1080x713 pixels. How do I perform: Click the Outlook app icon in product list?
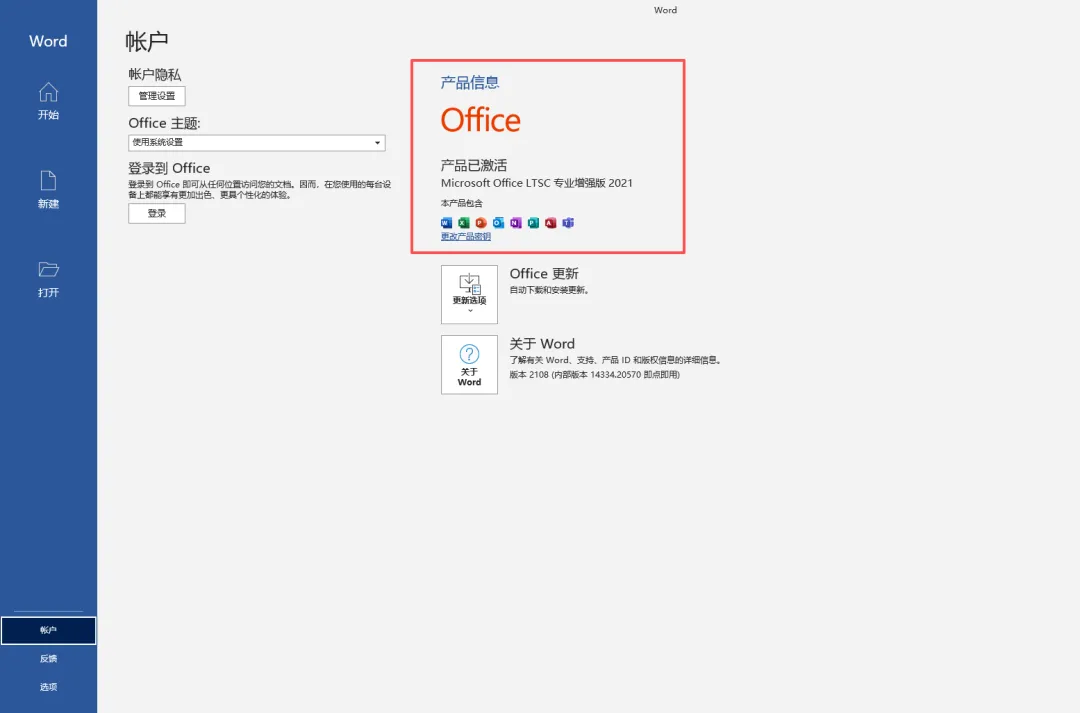(x=498, y=223)
